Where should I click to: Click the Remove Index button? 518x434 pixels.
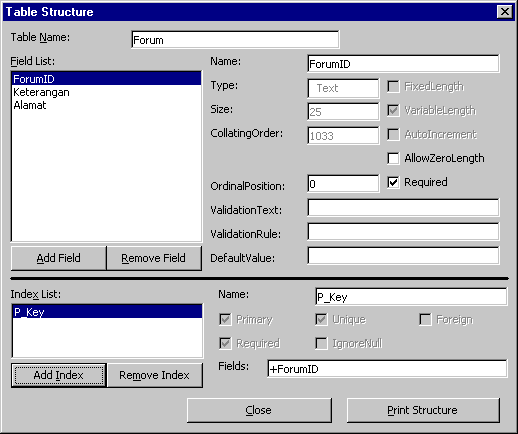coord(154,375)
